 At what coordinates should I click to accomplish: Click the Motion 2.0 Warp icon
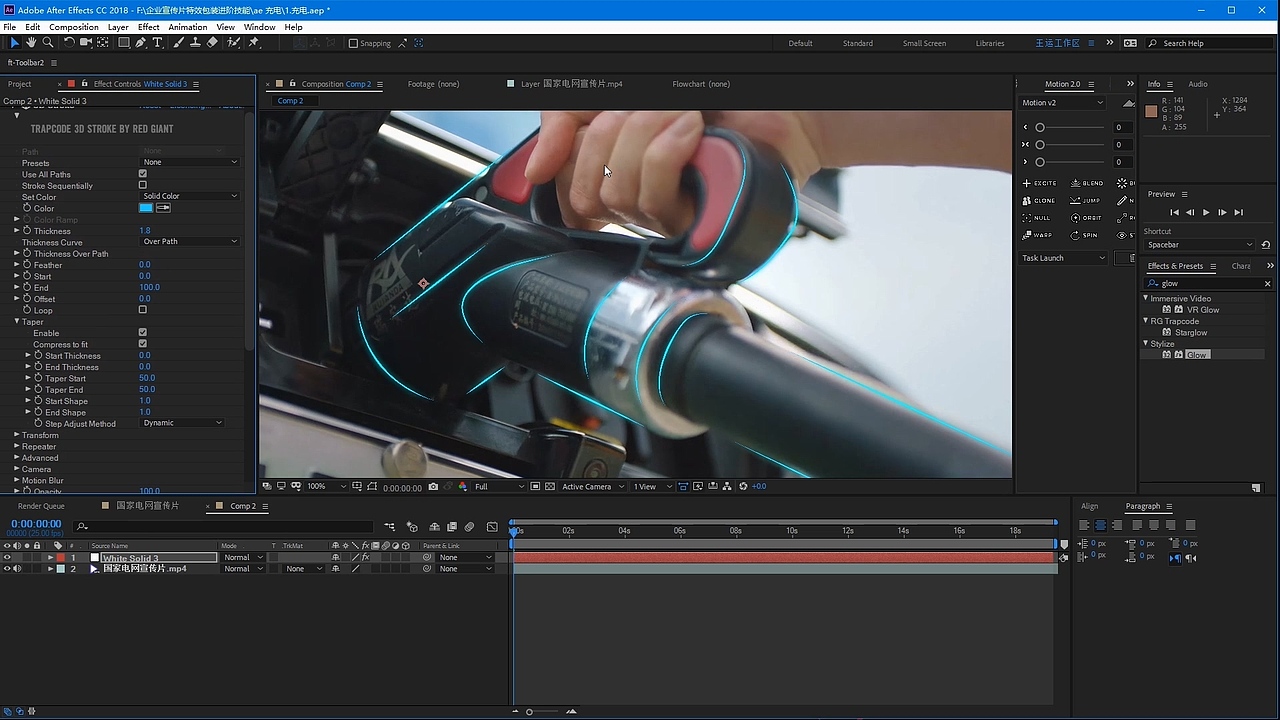1037,235
